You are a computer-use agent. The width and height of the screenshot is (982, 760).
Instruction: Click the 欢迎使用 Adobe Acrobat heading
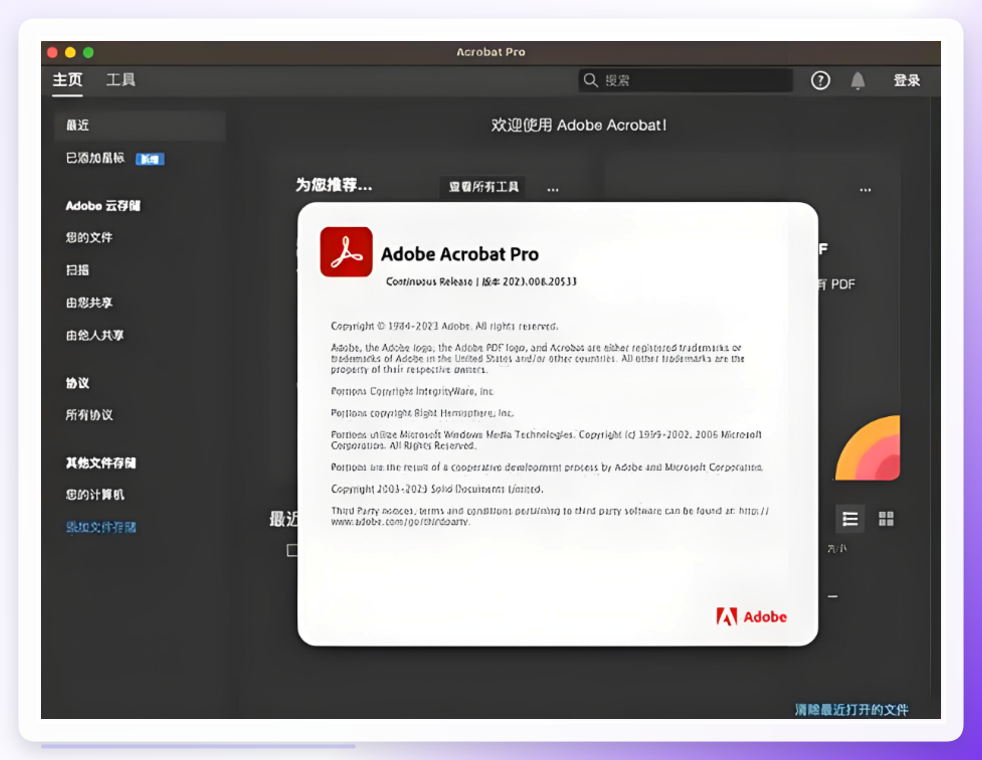point(579,125)
